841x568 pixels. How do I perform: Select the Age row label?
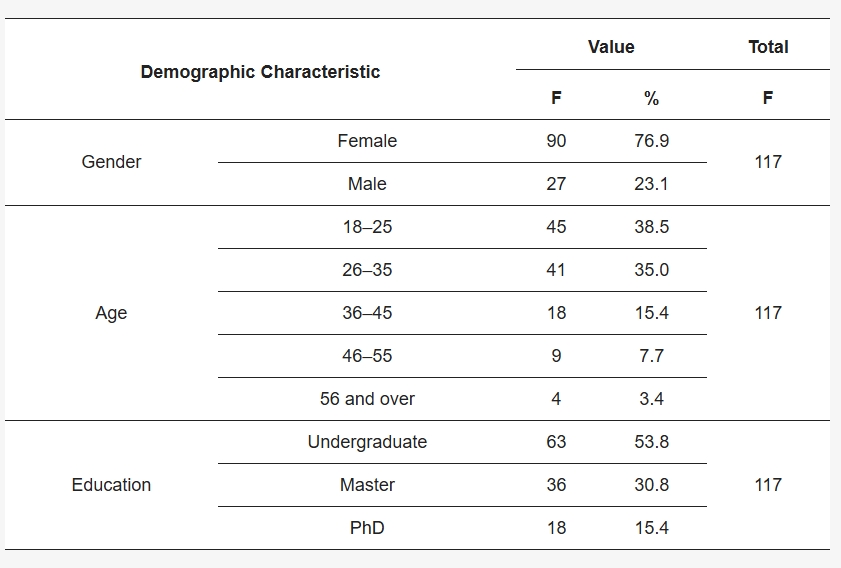(111, 313)
